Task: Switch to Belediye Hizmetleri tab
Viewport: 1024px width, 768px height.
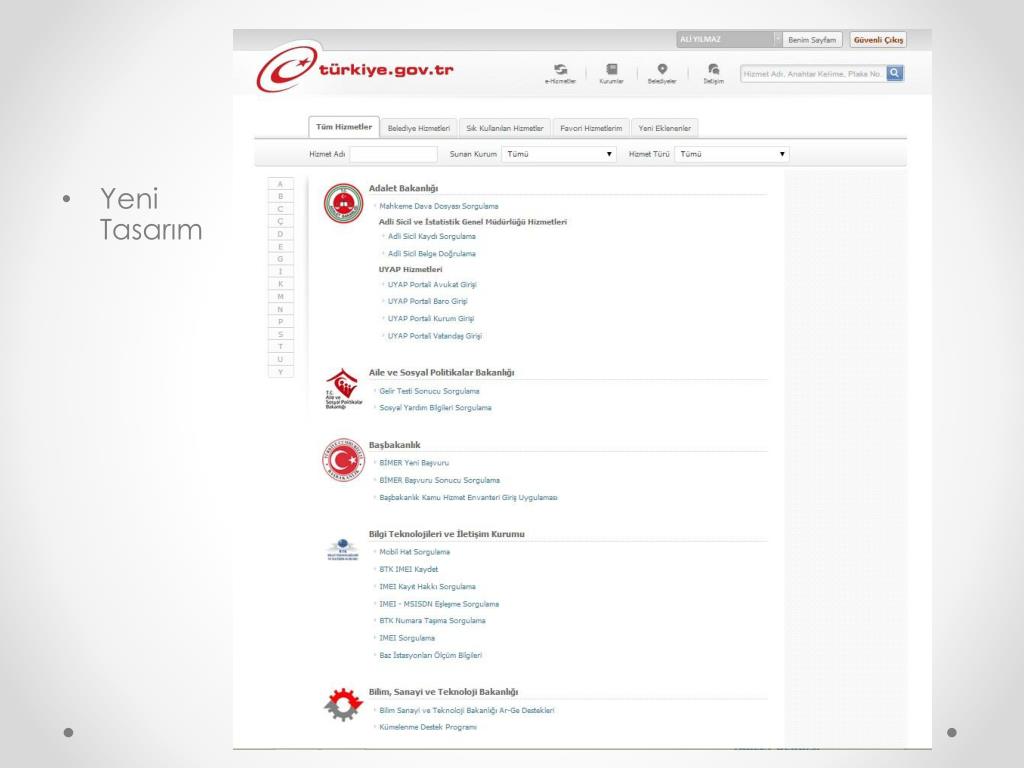Action: tap(419, 128)
